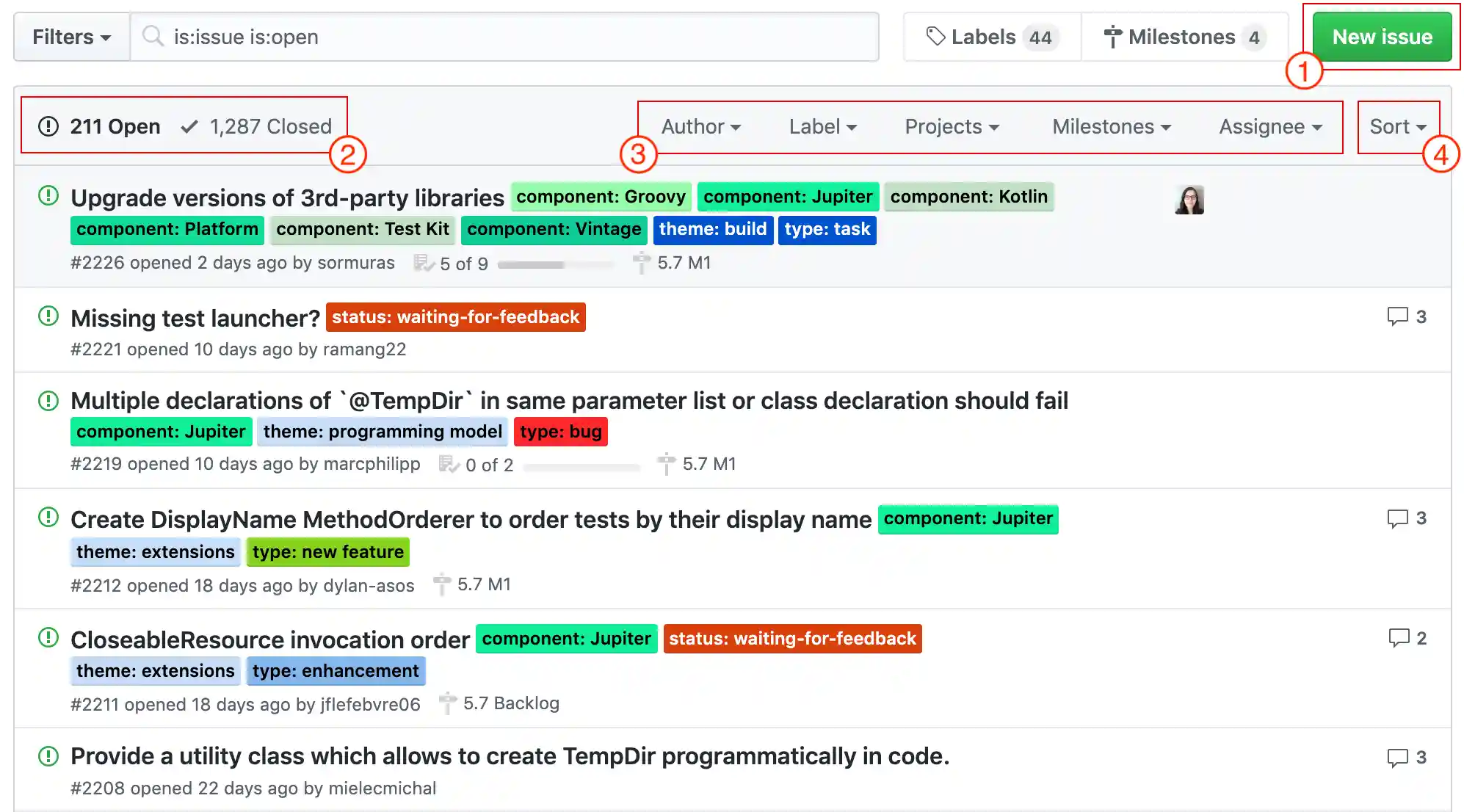Expand the Author filter menu

click(x=700, y=127)
